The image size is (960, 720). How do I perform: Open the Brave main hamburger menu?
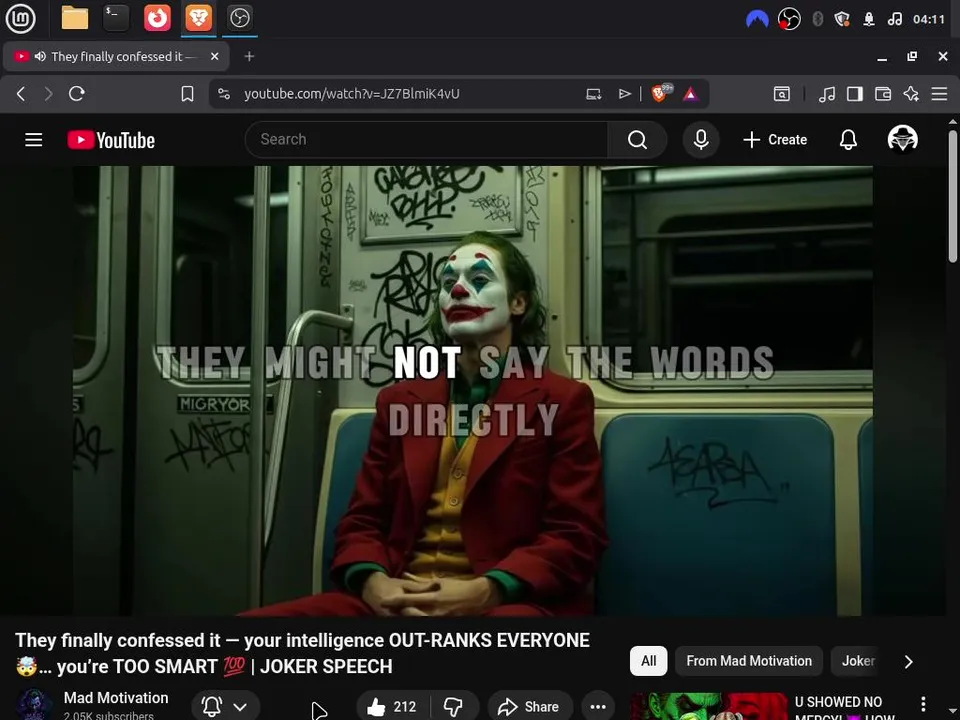[x=939, y=94]
